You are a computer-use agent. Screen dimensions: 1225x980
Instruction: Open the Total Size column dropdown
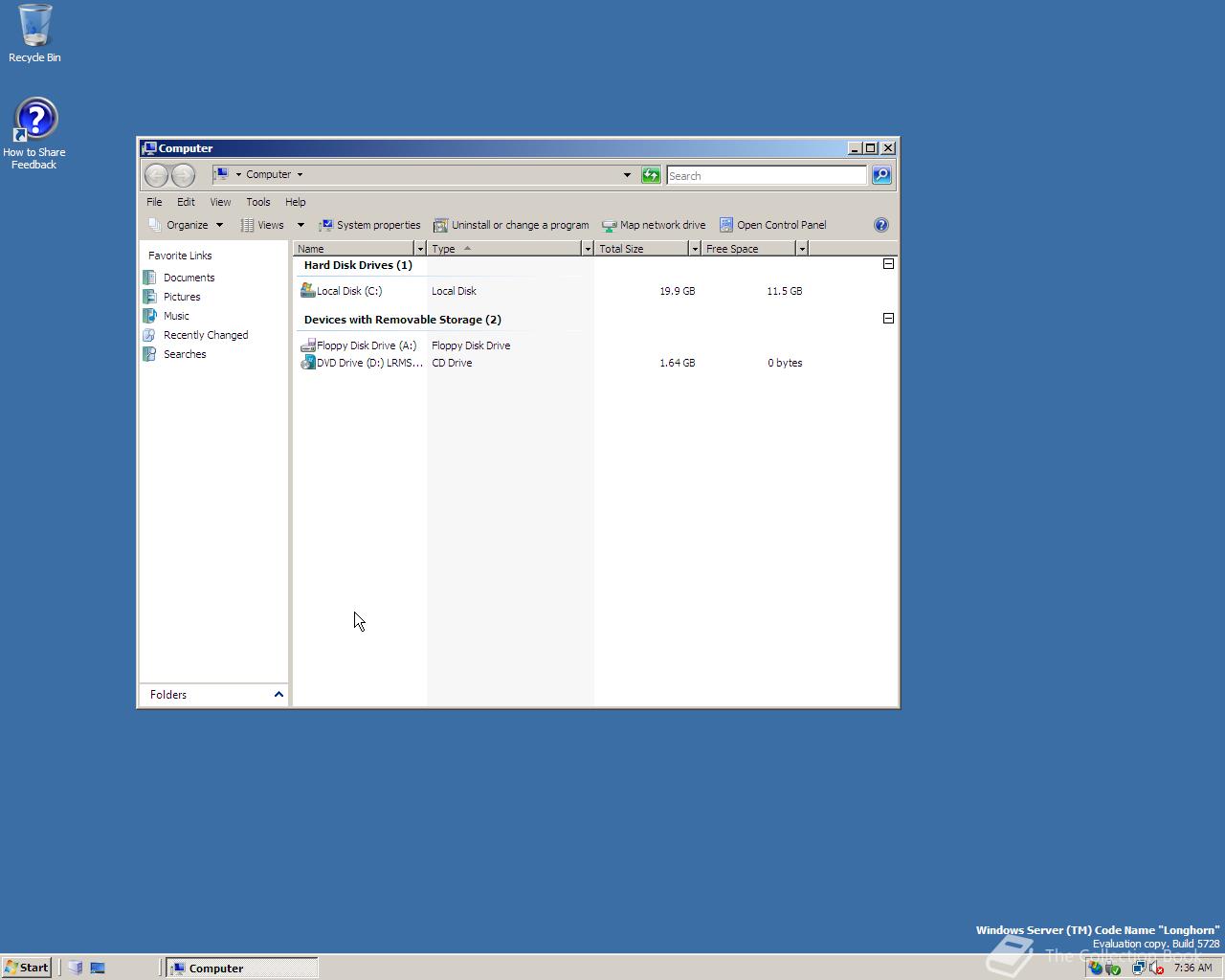click(x=695, y=249)
